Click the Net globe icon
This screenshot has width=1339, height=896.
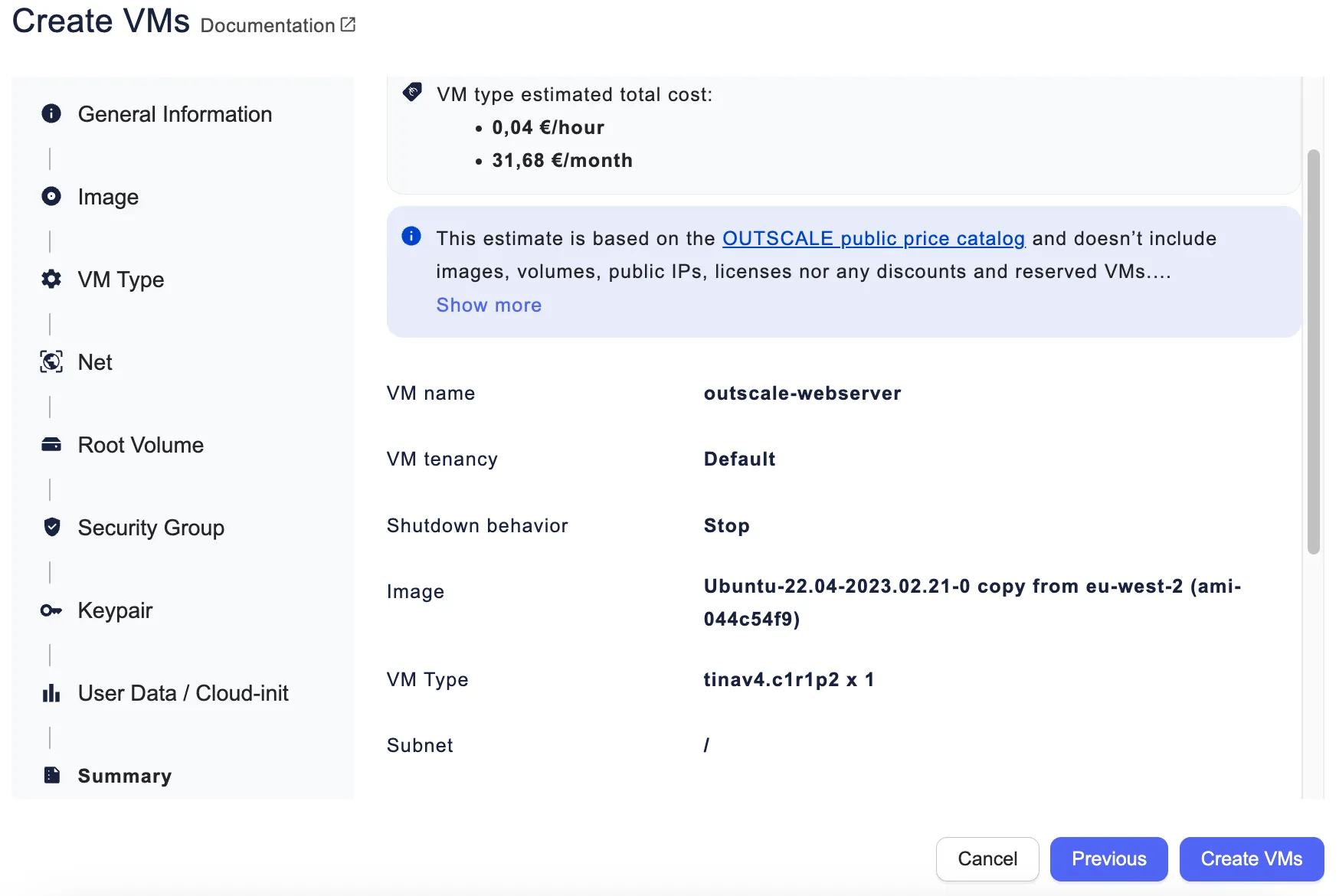pyautogui.click(x=51, y=362)
